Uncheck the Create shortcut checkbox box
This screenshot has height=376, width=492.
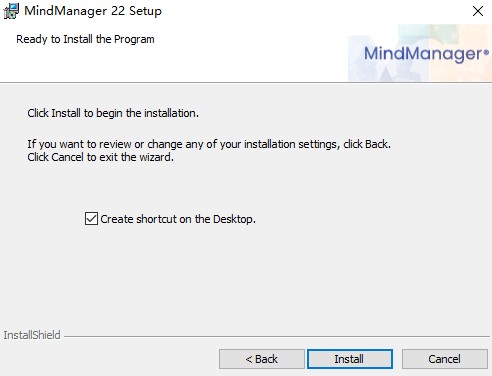pyautogui.click(x=91, y=219)
